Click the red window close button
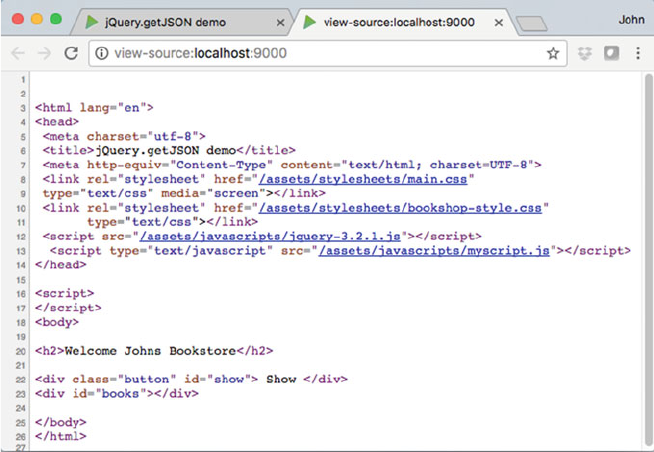Screen dimensions: 654x452 18,19
